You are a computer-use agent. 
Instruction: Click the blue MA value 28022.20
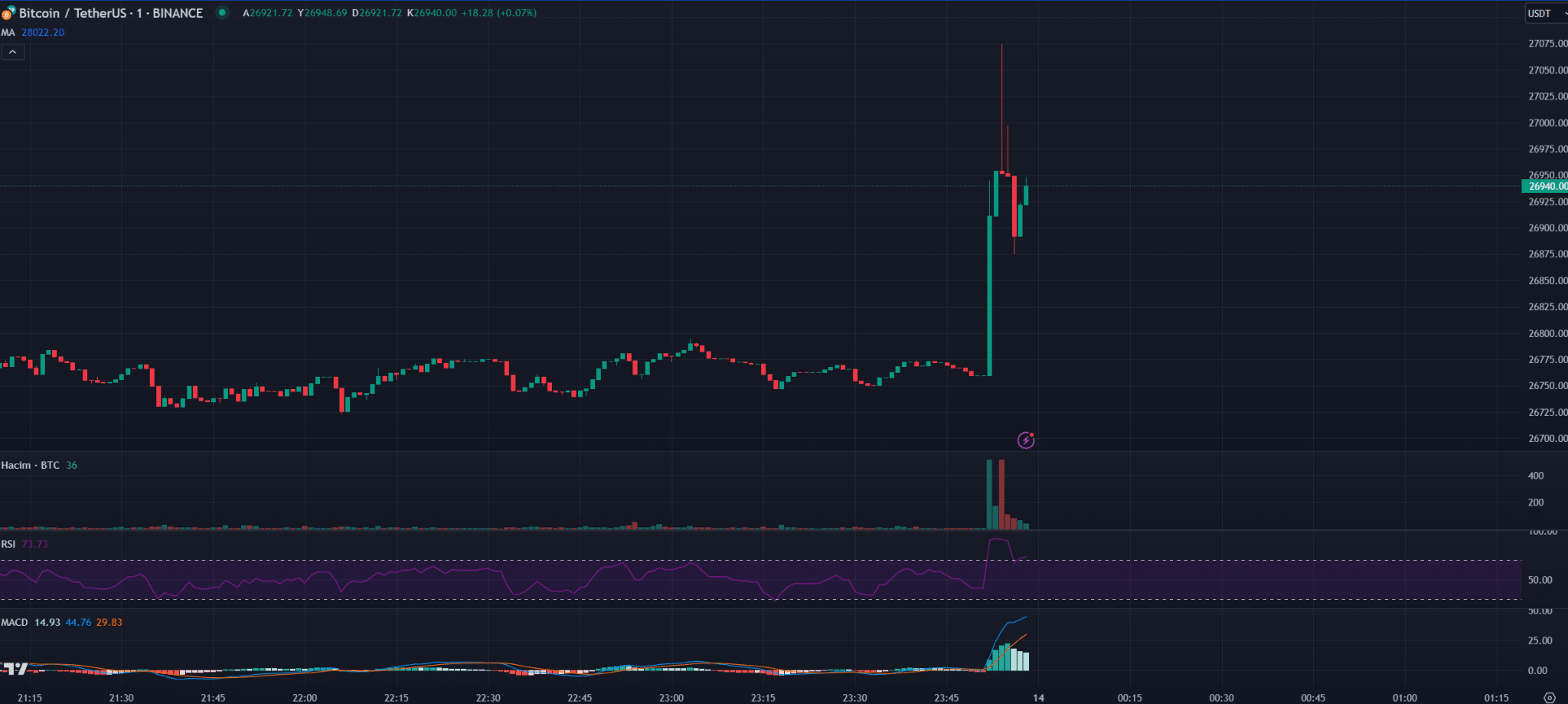(x=43, y=32)
